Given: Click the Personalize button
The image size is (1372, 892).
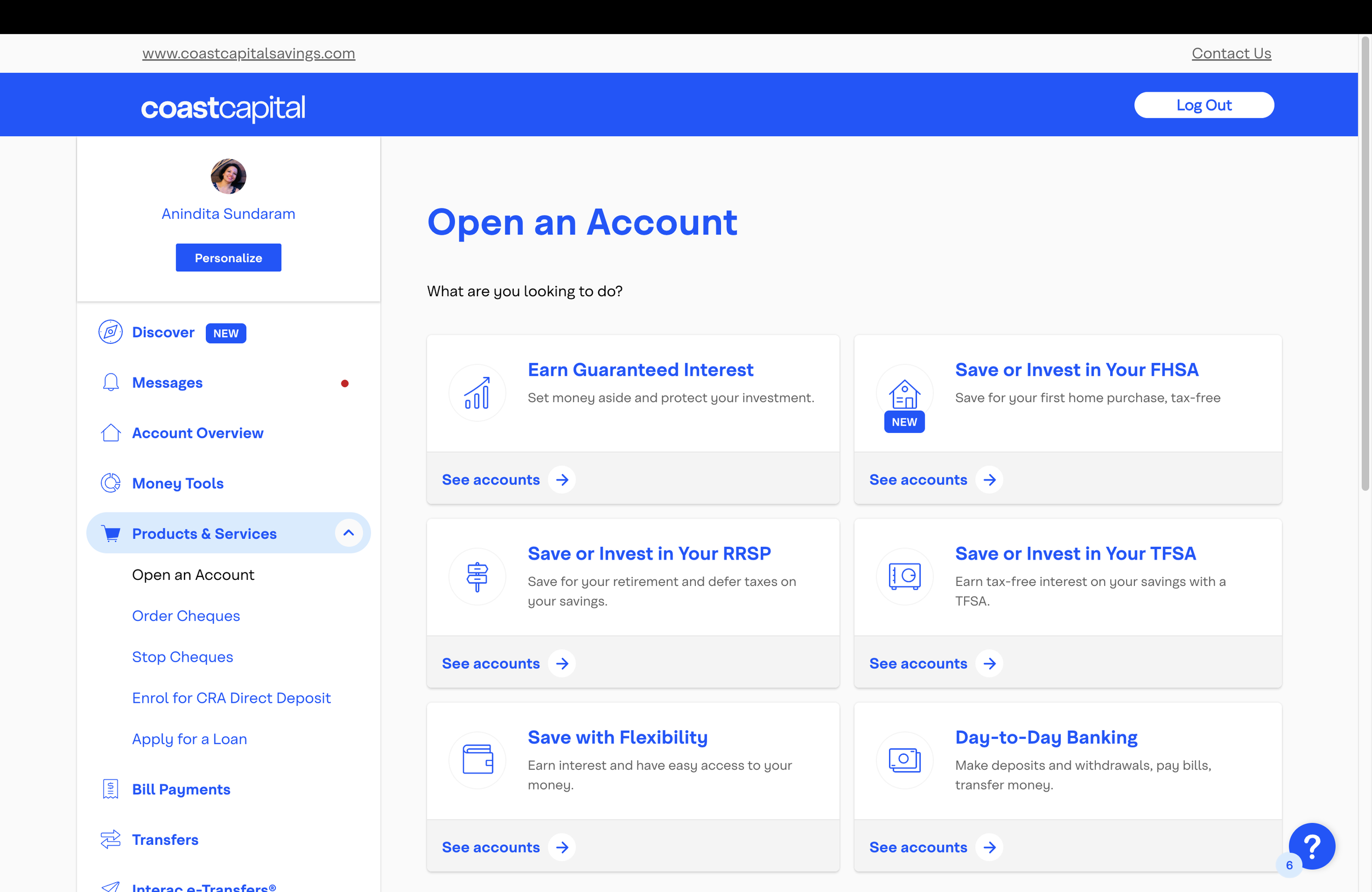Looking at the screenshot, I should [x=228, y=258].
